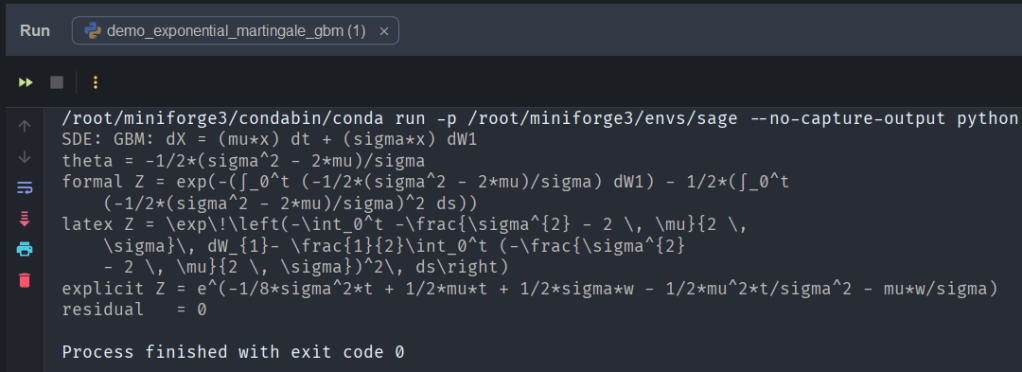
Task: Close the demo_exponential_martingale_gbm (1) run tab
Action: coord(384,31)
